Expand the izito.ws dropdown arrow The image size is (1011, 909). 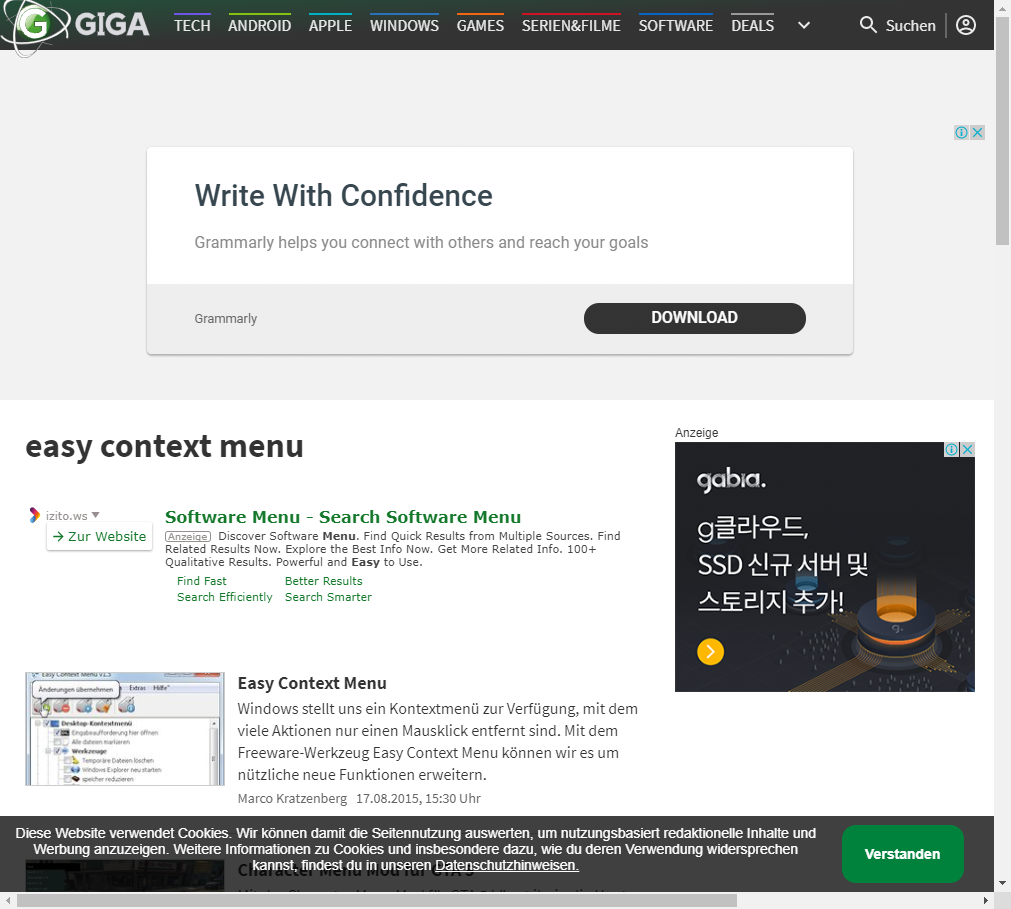coord(95,515)
